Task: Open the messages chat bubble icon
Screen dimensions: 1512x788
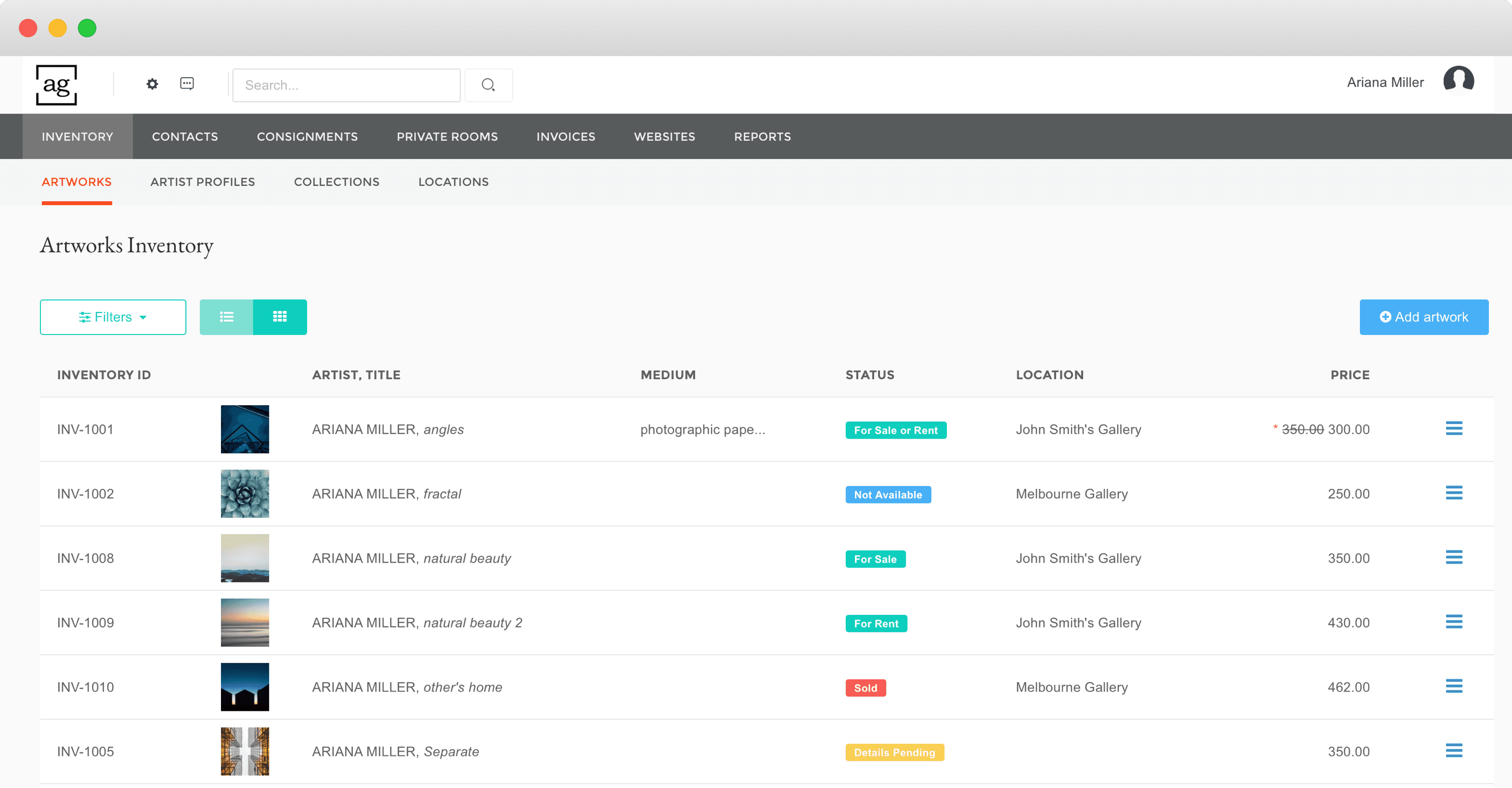Action: click(187, 84)
